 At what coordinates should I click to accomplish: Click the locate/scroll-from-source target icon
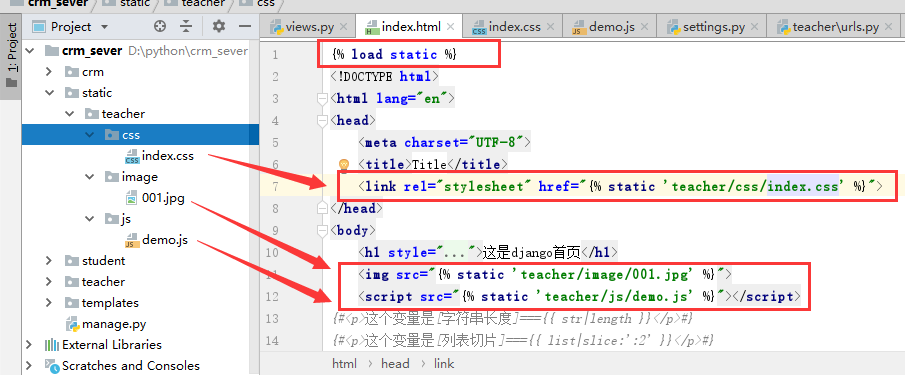pyautogui.click(x=160, y=27)
